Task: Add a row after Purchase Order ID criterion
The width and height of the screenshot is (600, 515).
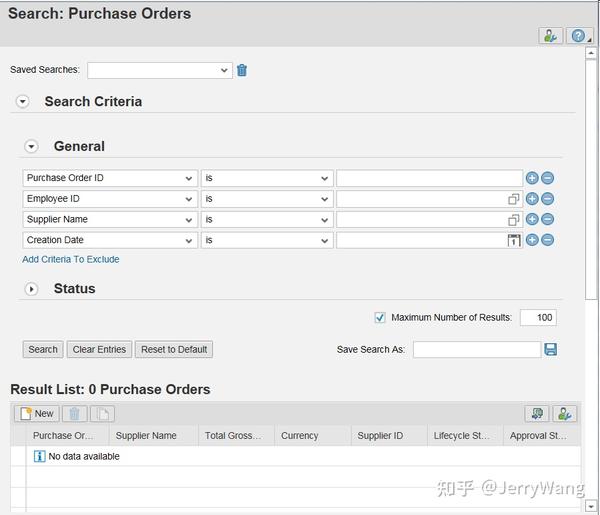Action: click(532, 178)
